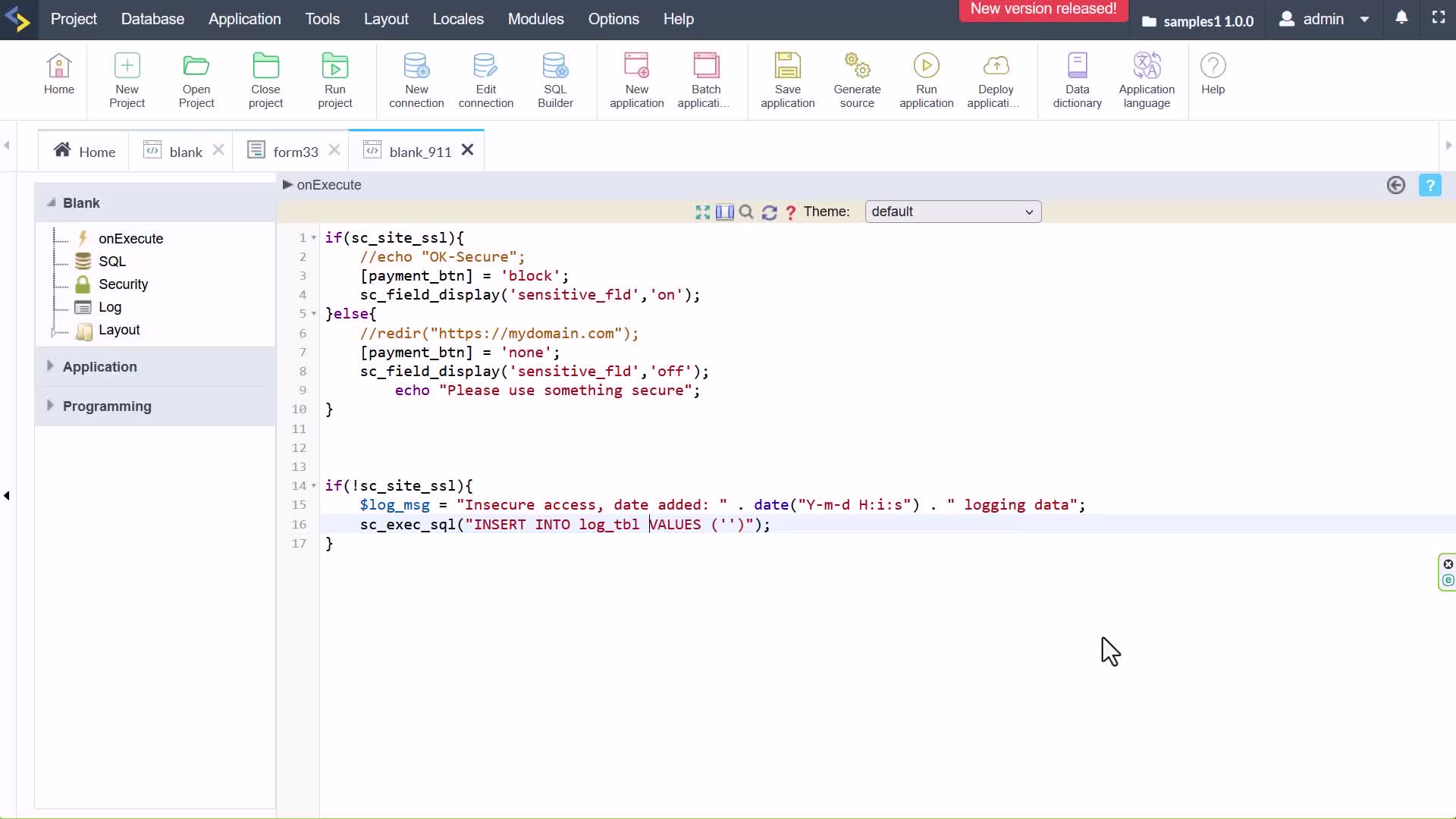
Task: Close the form33 tab
Action: (x=334, y=150)
